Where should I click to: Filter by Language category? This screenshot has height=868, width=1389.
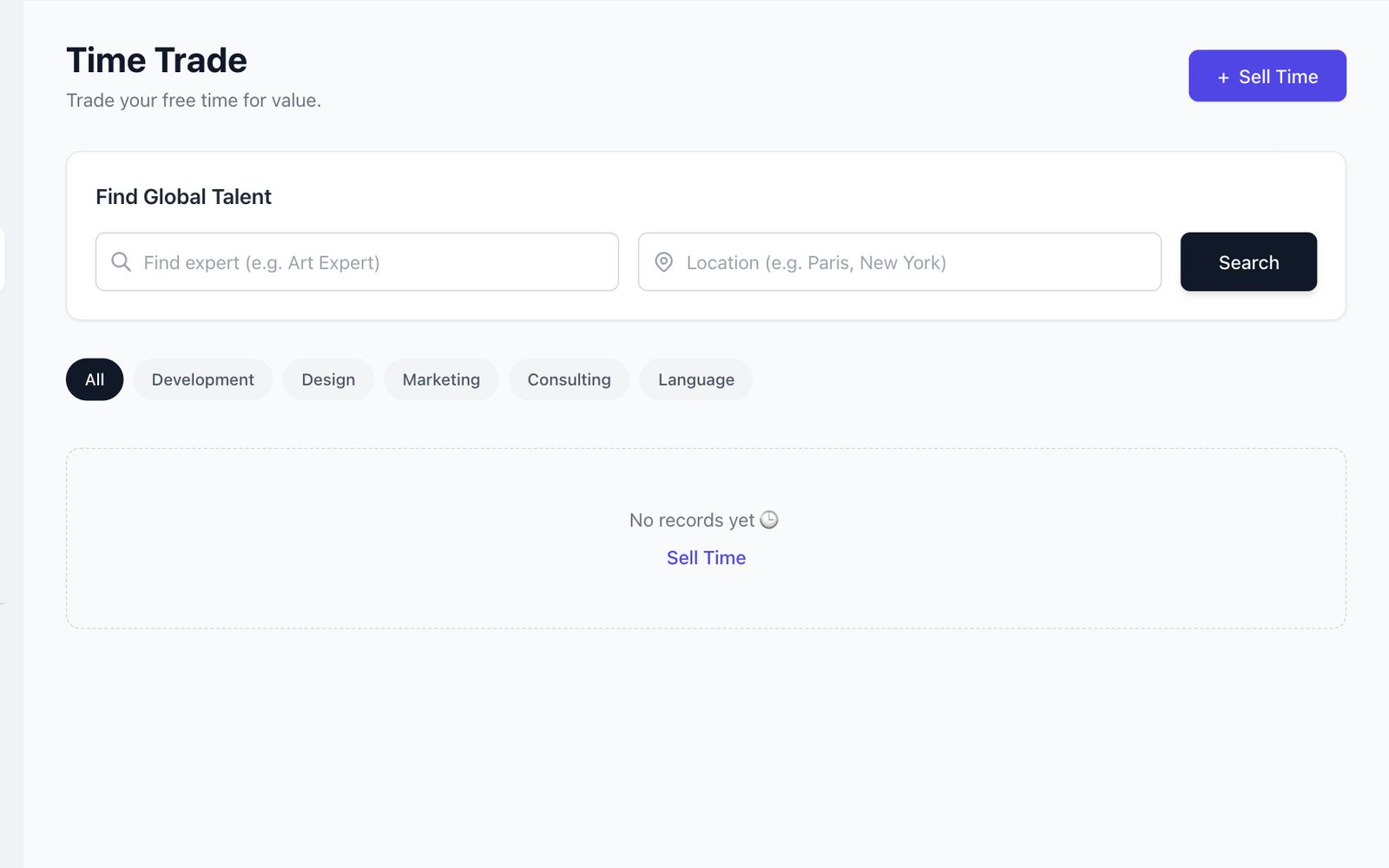click(696, 379)
